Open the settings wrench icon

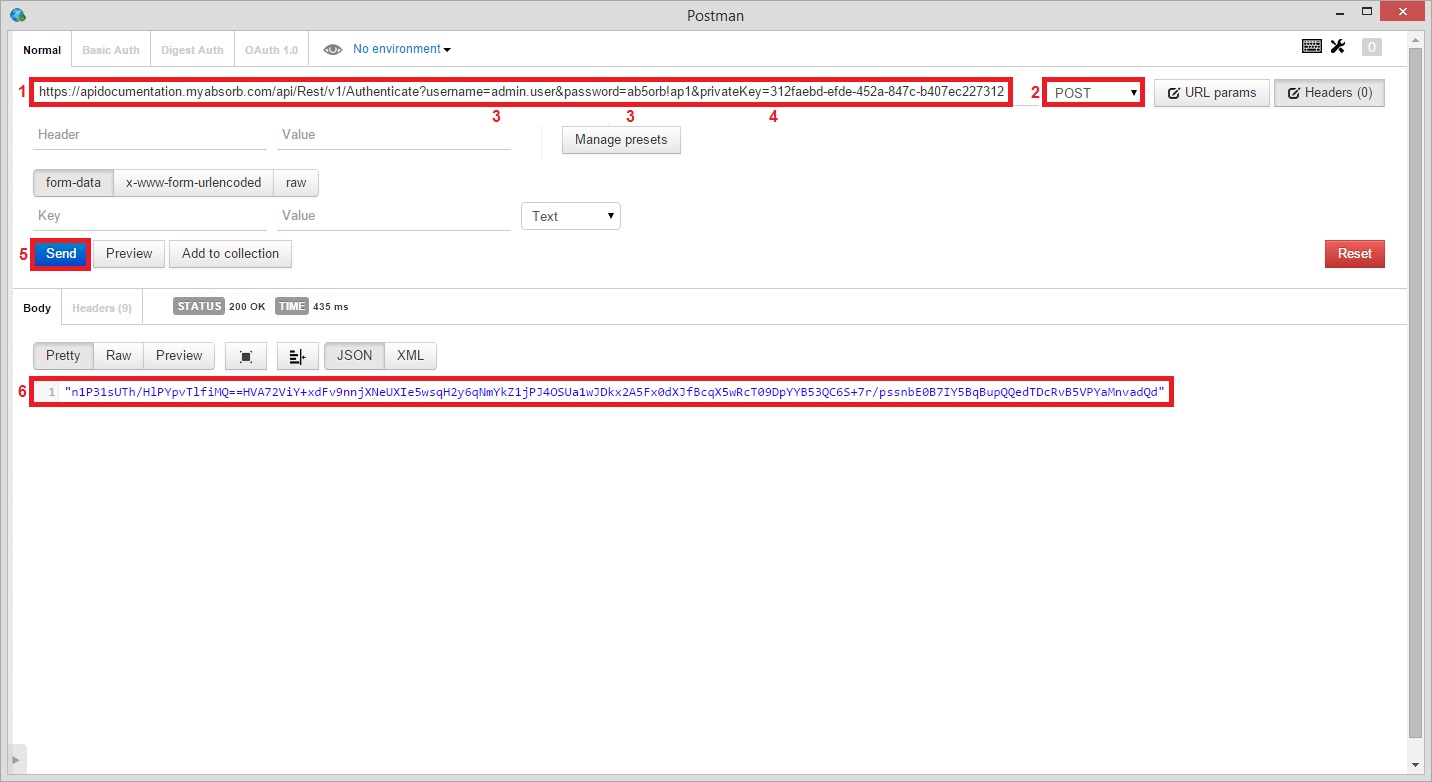1338,46
